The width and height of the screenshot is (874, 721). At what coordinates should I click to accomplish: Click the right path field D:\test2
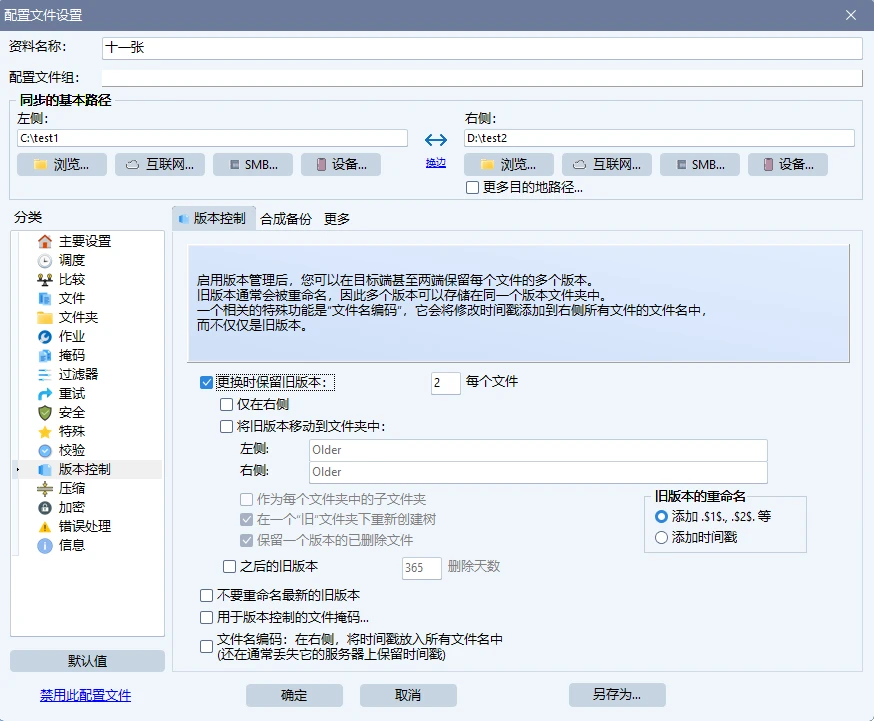(x=659, y=138)
